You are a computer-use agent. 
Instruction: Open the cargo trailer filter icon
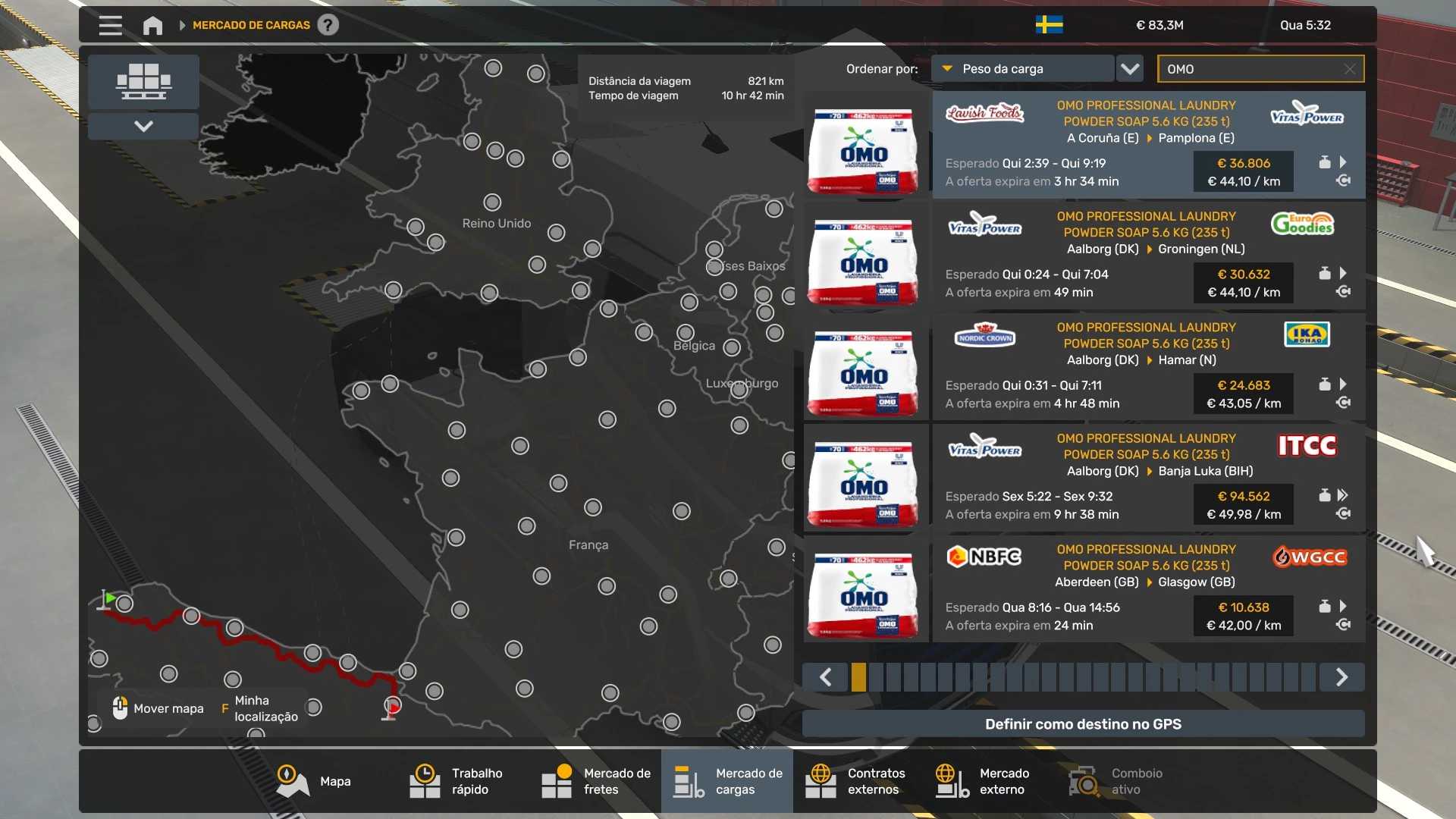click(x=143, y=81)
